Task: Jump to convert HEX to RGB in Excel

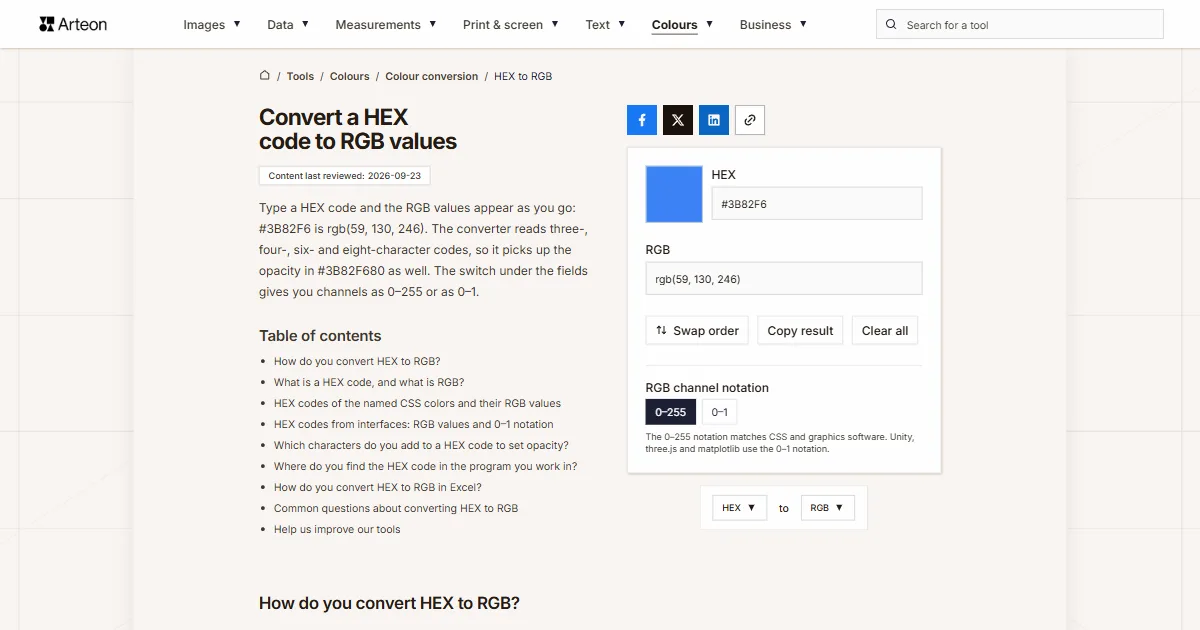Action: [378, 487]
